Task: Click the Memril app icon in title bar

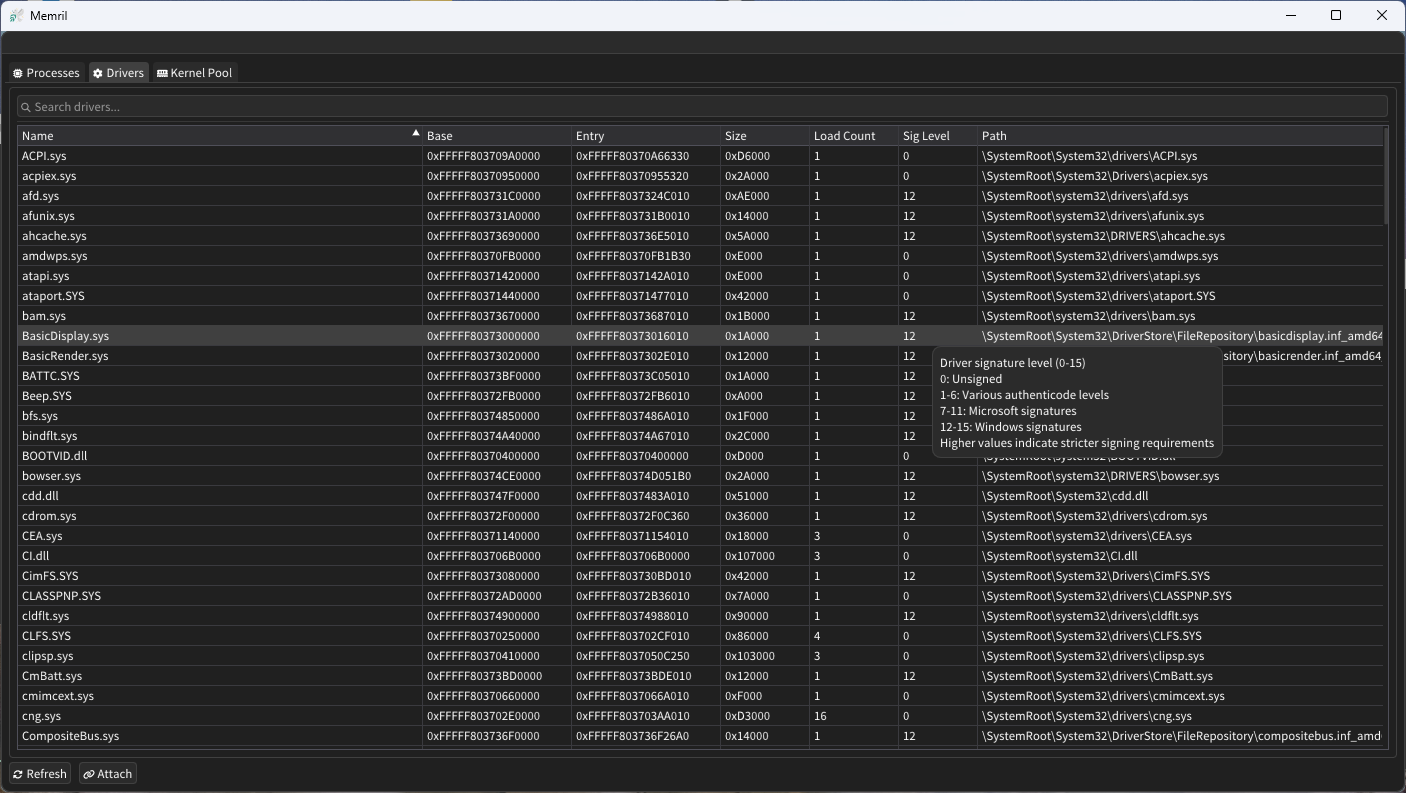Action: [17, 16]
